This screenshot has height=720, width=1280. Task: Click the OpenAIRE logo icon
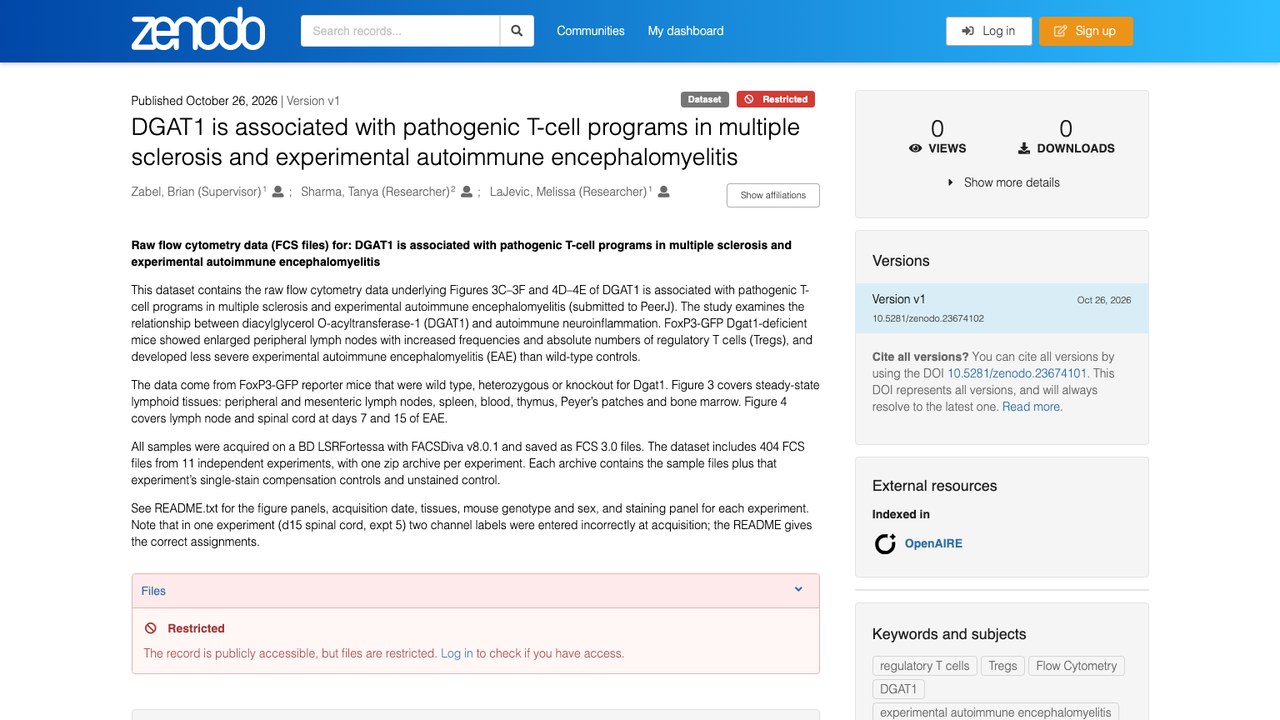coord(885,544)
